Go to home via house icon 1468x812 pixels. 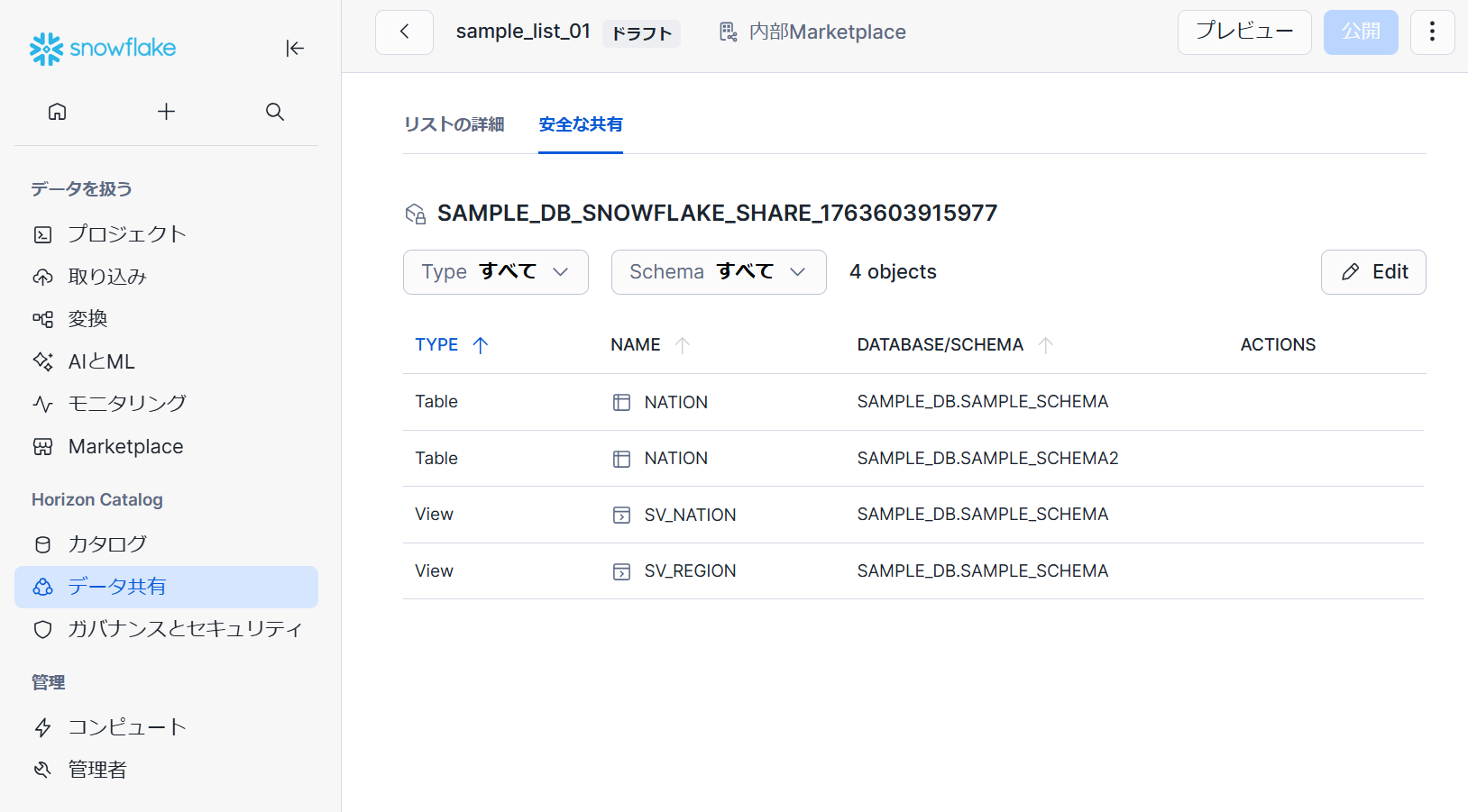58,112
